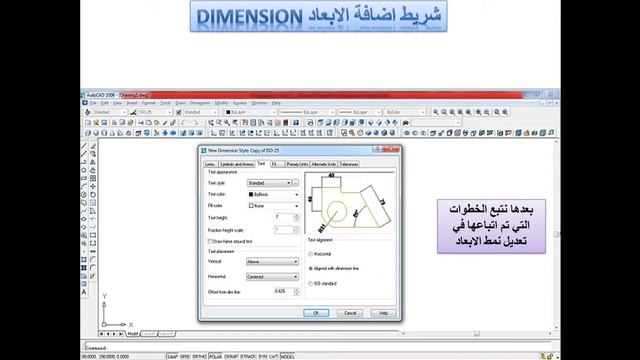
Task: Toggle OSNAP in status bar
Action: point(231,356)
